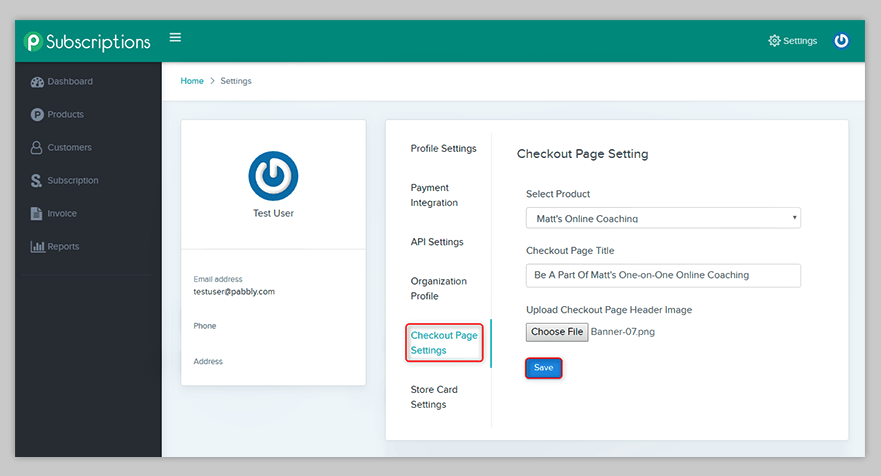Click the Address label in profile card

tap(208, 361)
